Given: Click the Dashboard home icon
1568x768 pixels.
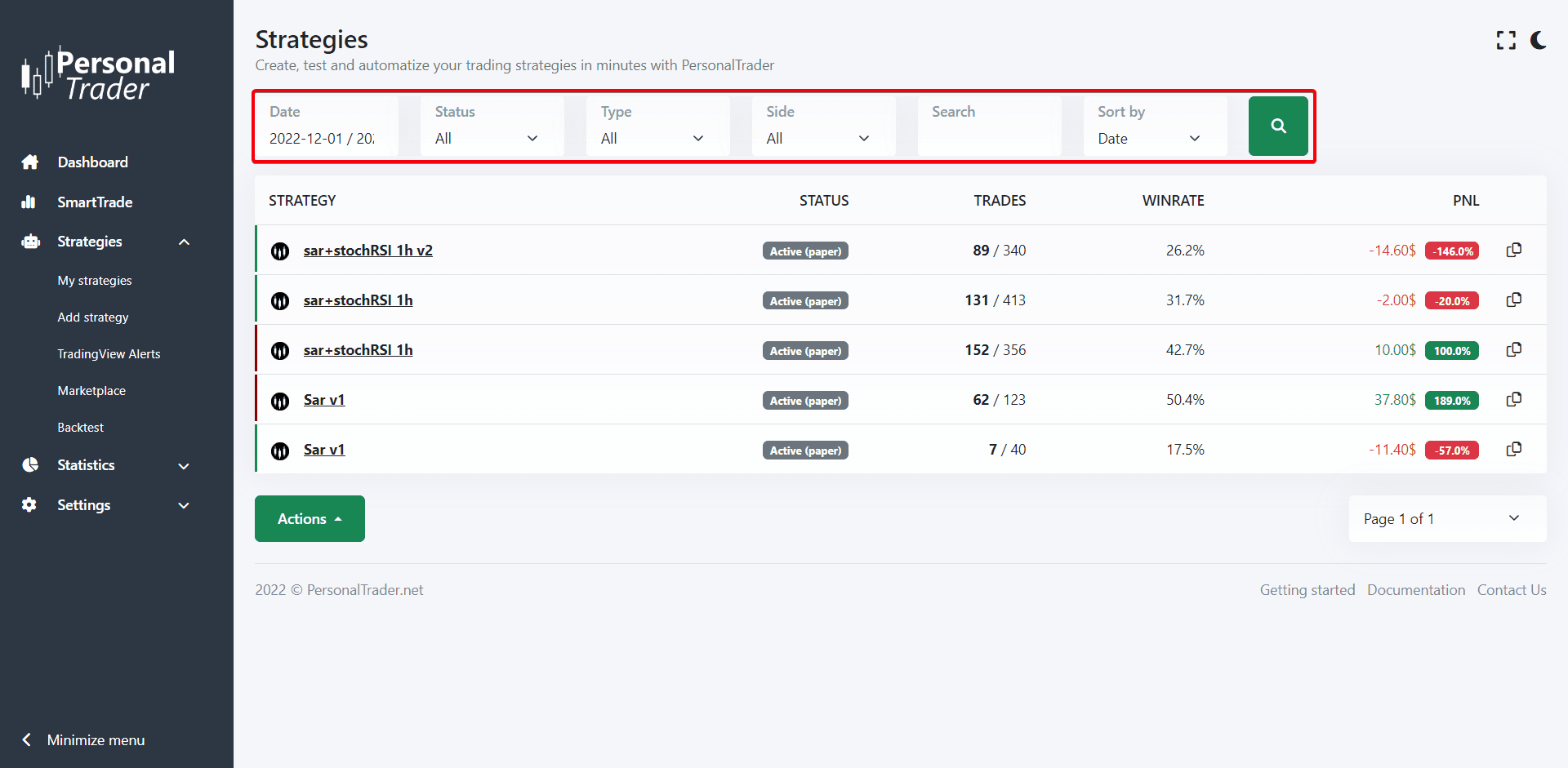Looking at the screenshot, I should click(30, 162).
